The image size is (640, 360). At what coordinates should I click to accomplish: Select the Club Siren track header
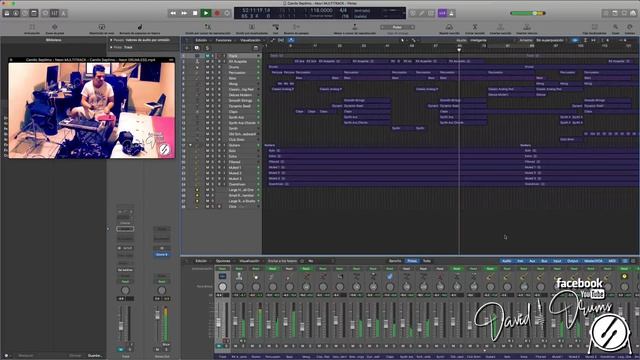click(x=220, y=140)
